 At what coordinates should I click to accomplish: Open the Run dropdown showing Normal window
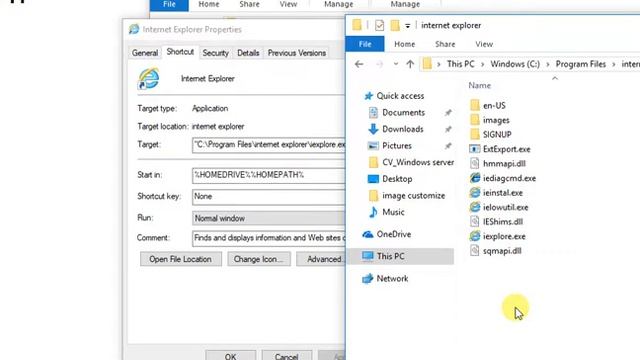pos(269,218)
